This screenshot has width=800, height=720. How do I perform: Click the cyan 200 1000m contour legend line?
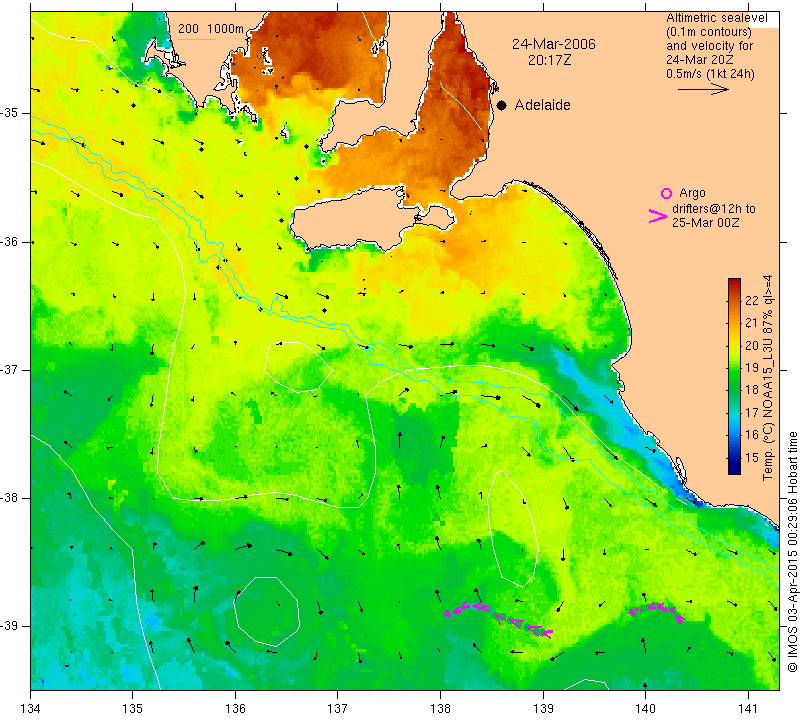[x=197, y=39]
